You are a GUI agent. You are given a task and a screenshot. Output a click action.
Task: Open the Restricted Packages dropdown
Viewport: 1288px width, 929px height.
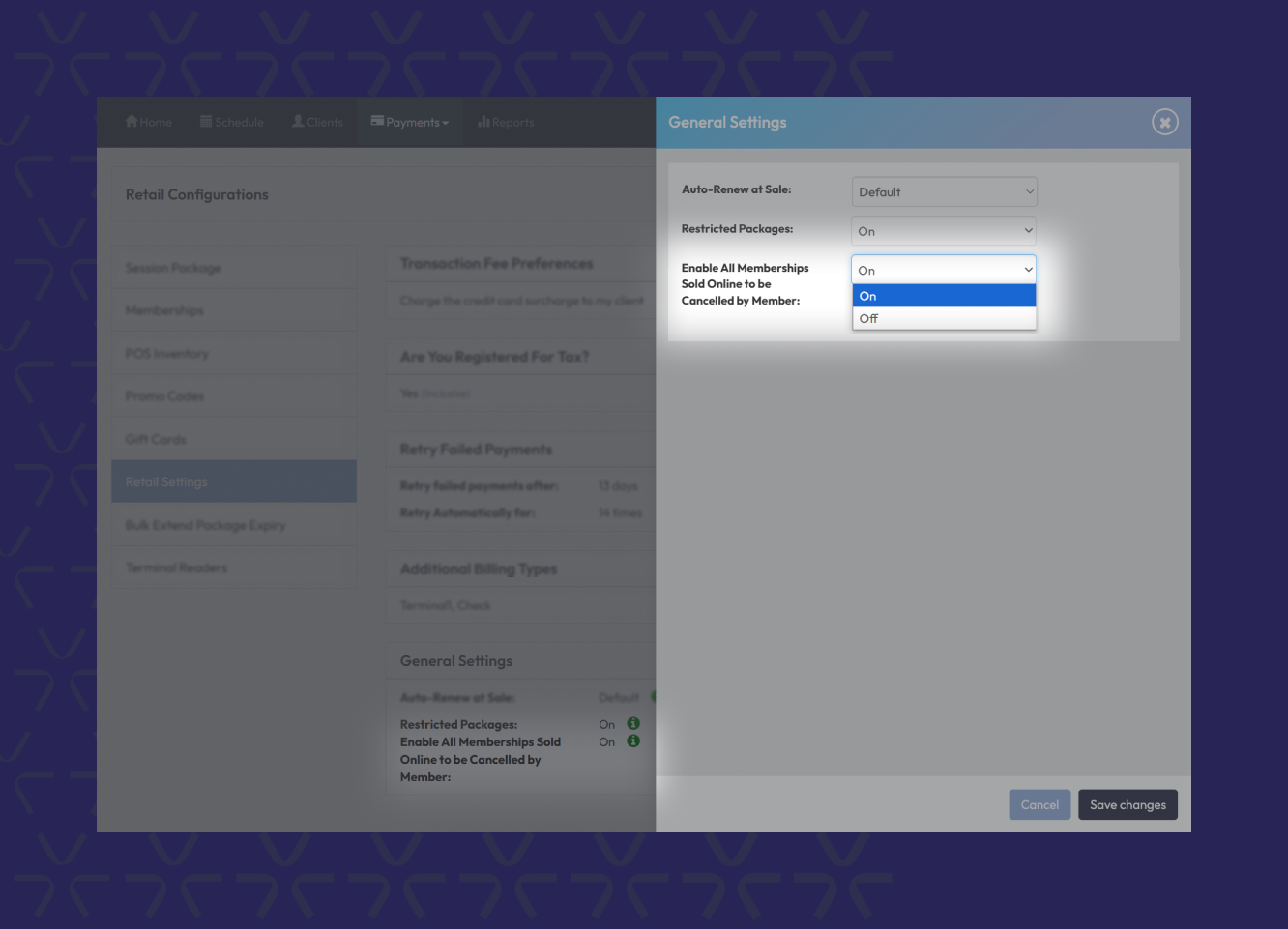(x=944, y=231)
